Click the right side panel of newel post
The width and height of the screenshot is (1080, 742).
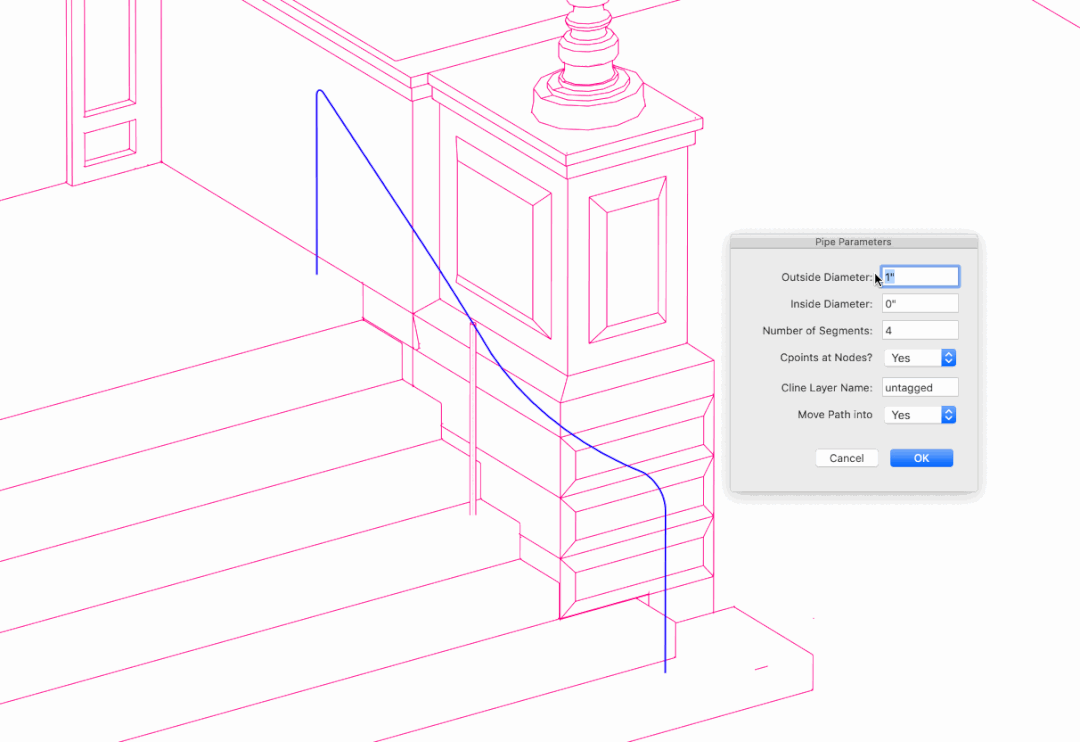tap(627, 259)
